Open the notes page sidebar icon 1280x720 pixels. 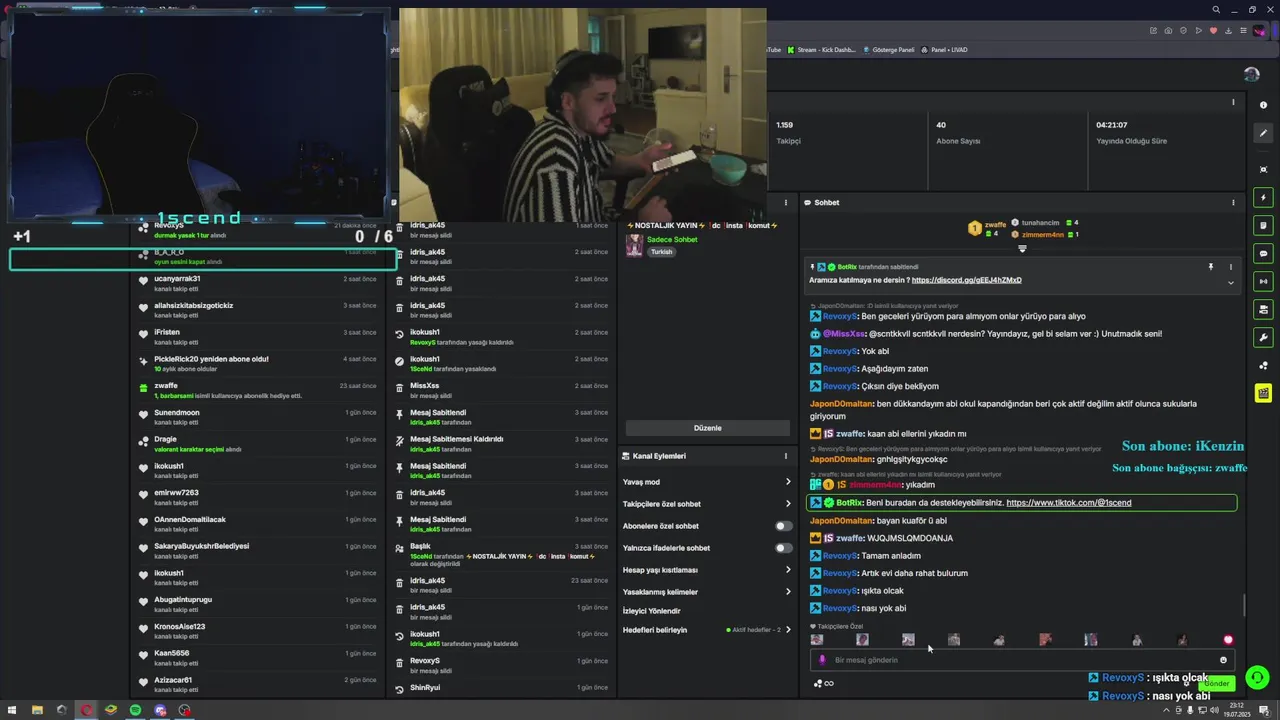1263,226
